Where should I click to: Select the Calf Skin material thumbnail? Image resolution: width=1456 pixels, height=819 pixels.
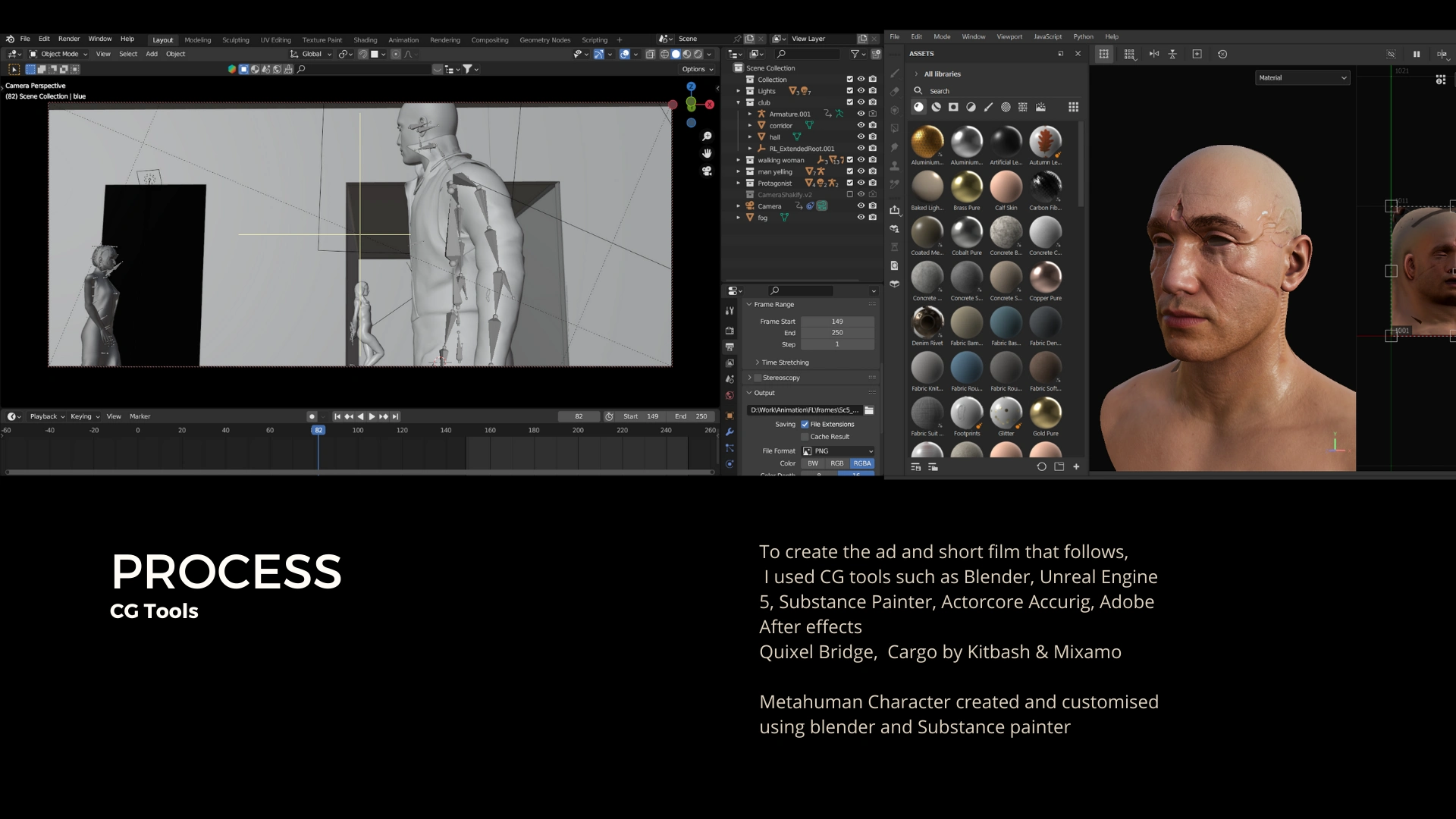[1006, 187]
